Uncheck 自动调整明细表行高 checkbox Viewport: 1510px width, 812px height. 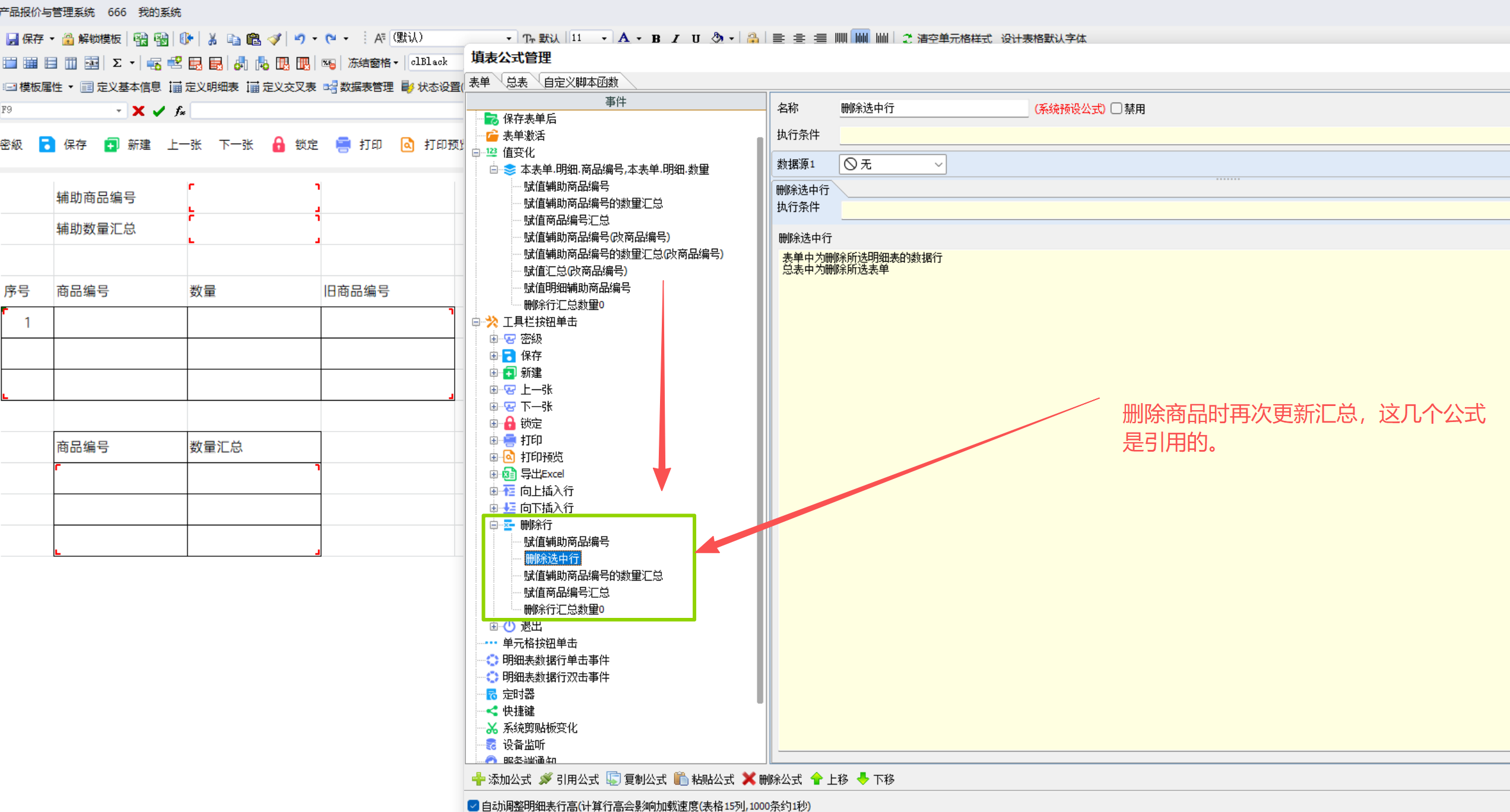(473, 805)
